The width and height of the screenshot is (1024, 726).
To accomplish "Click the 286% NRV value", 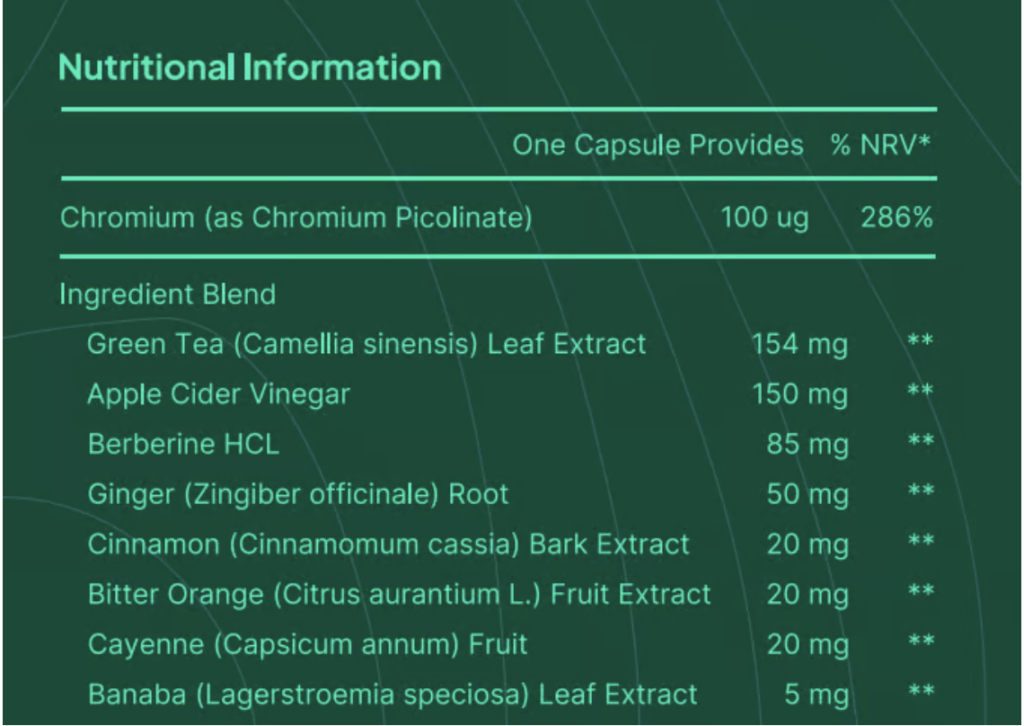I will [x=896, y=217].
